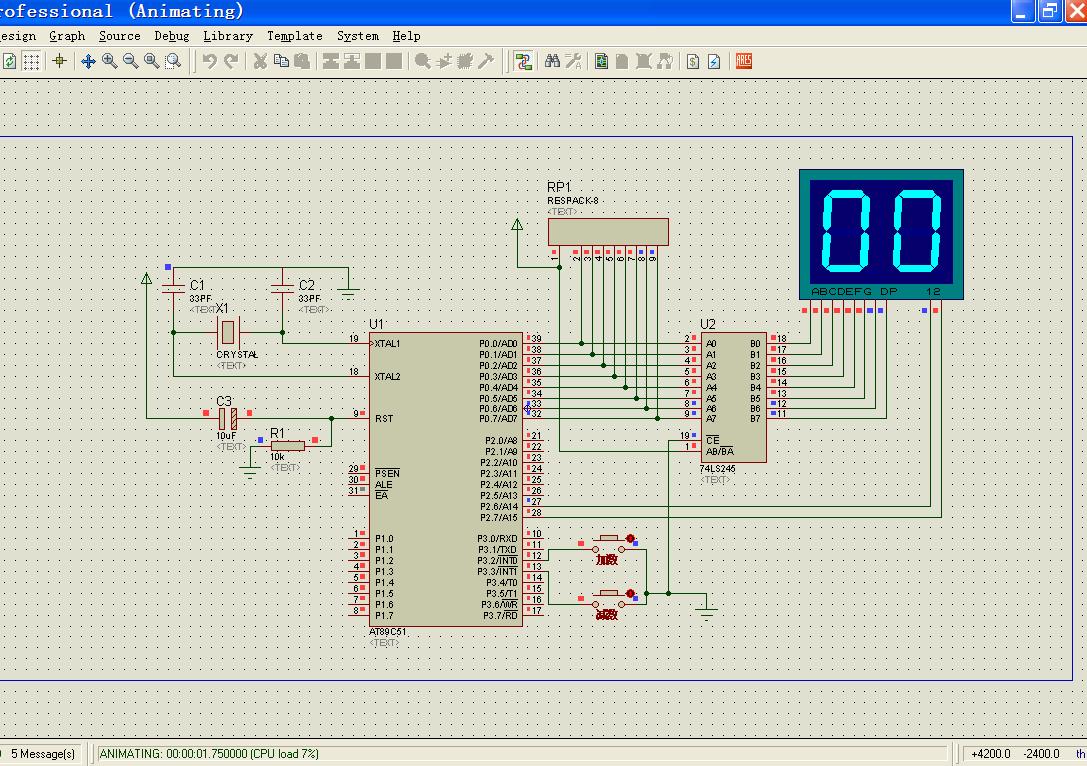Click the ANIMATING status bar text
This screenshot has width=1087, height=766.
(209, 754)
